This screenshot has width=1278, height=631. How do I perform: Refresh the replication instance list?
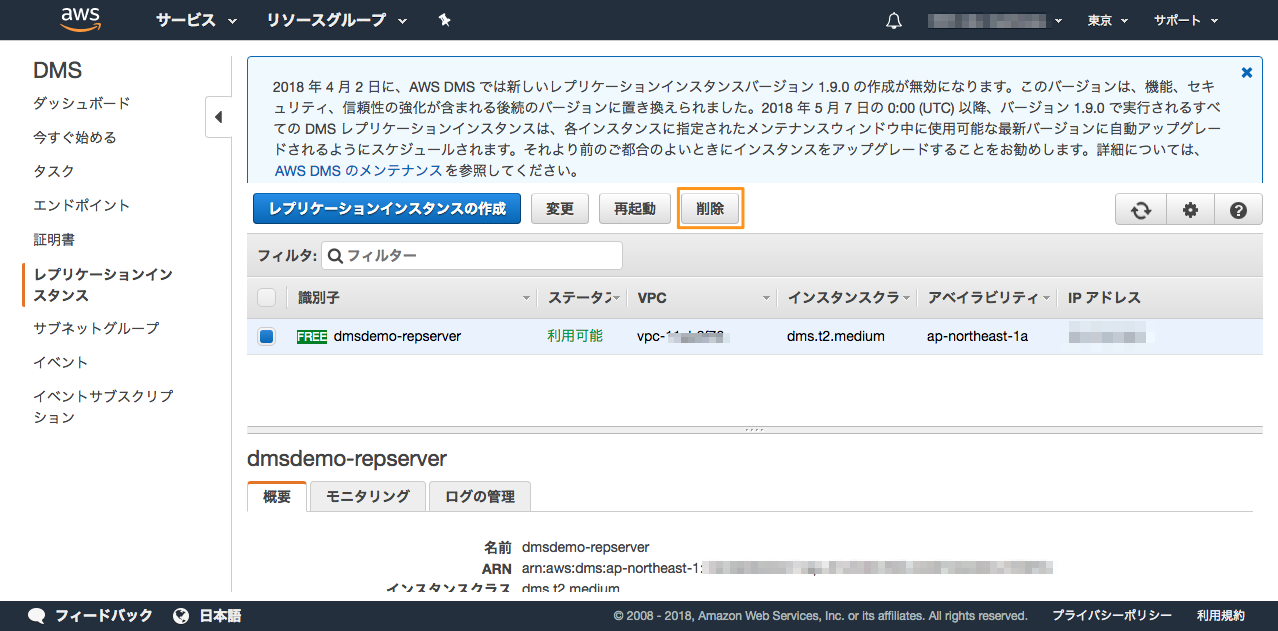tap(1140, 209)
